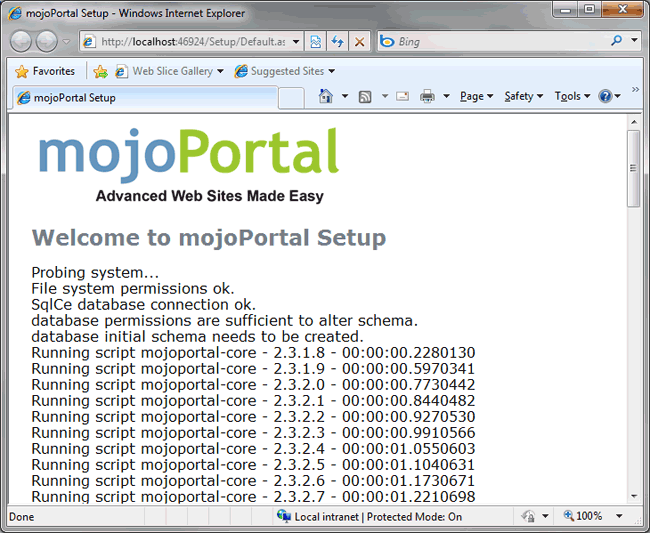The height and width of the screenshot is (533, 650).
Task: Expand the address bar history dropdown
Action: click(297, 42)
